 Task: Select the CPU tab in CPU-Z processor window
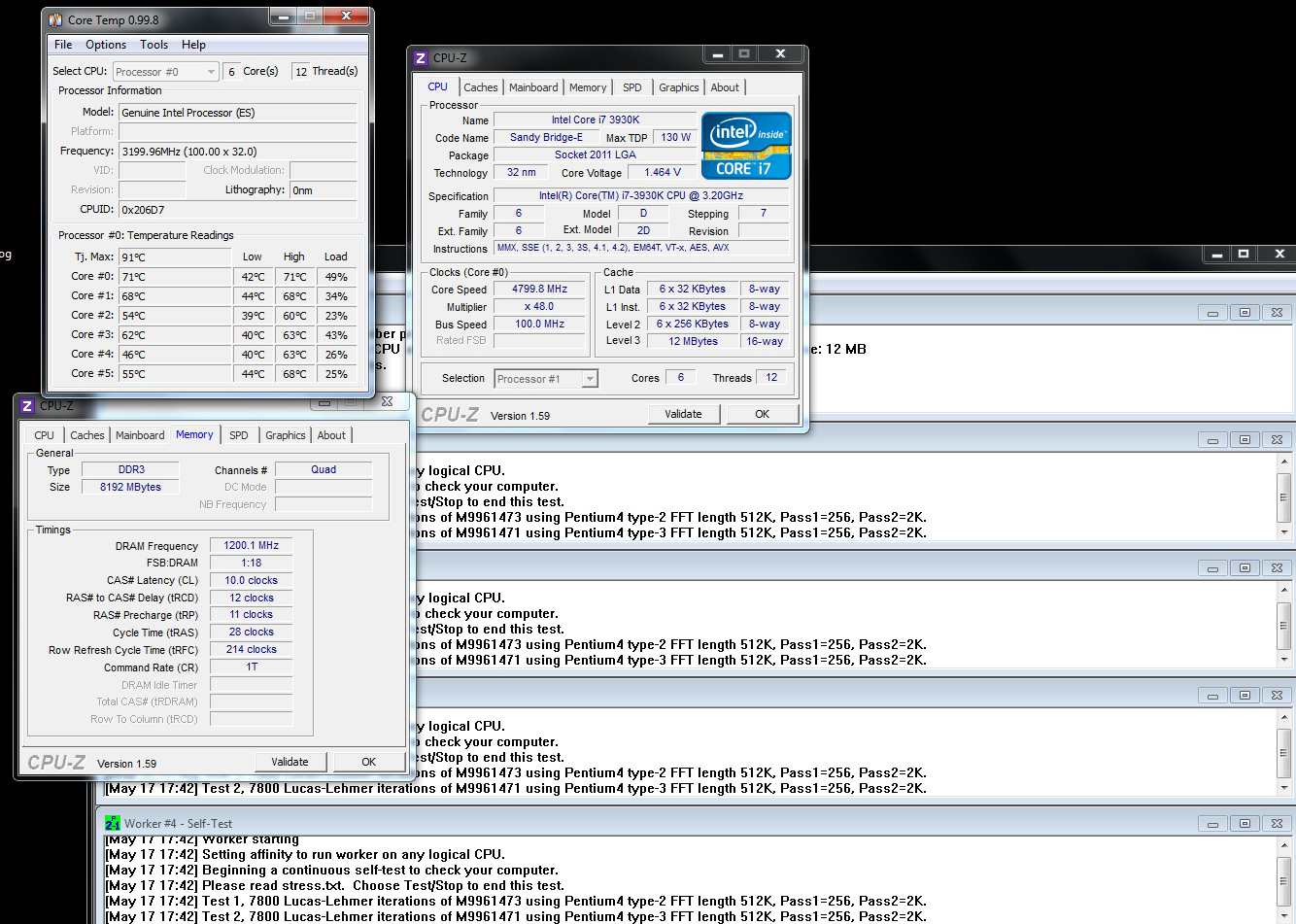[x=438, y=86]
